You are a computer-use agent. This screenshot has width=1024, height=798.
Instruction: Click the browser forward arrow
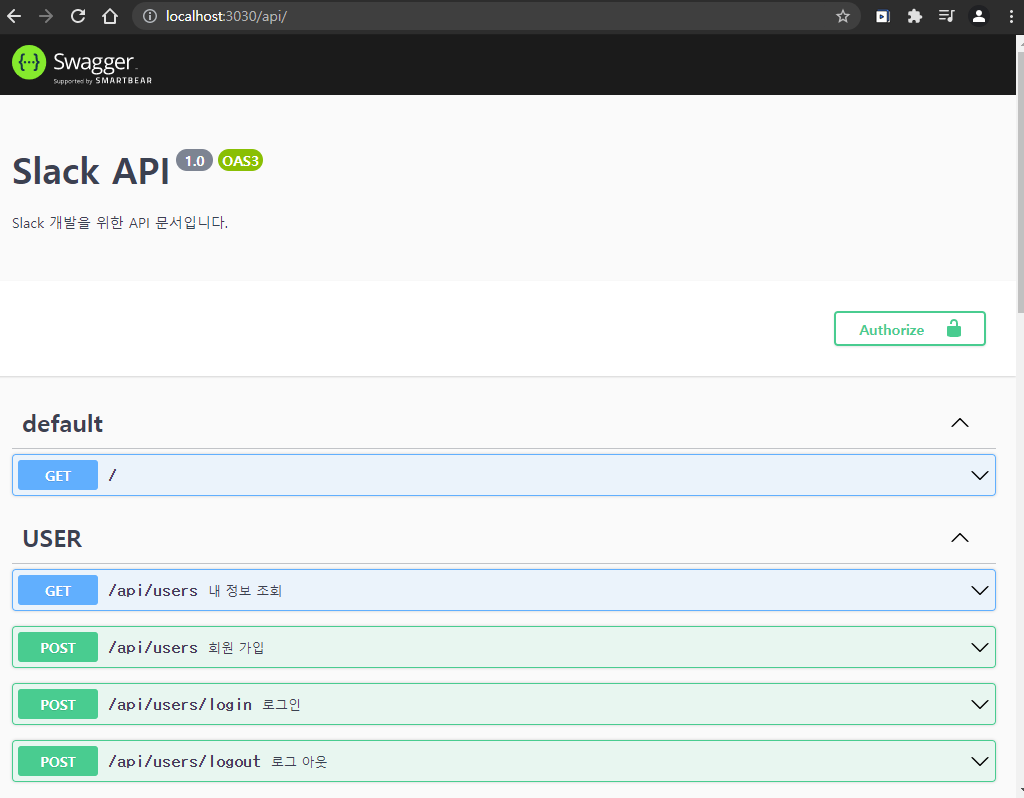coord(46,16)
